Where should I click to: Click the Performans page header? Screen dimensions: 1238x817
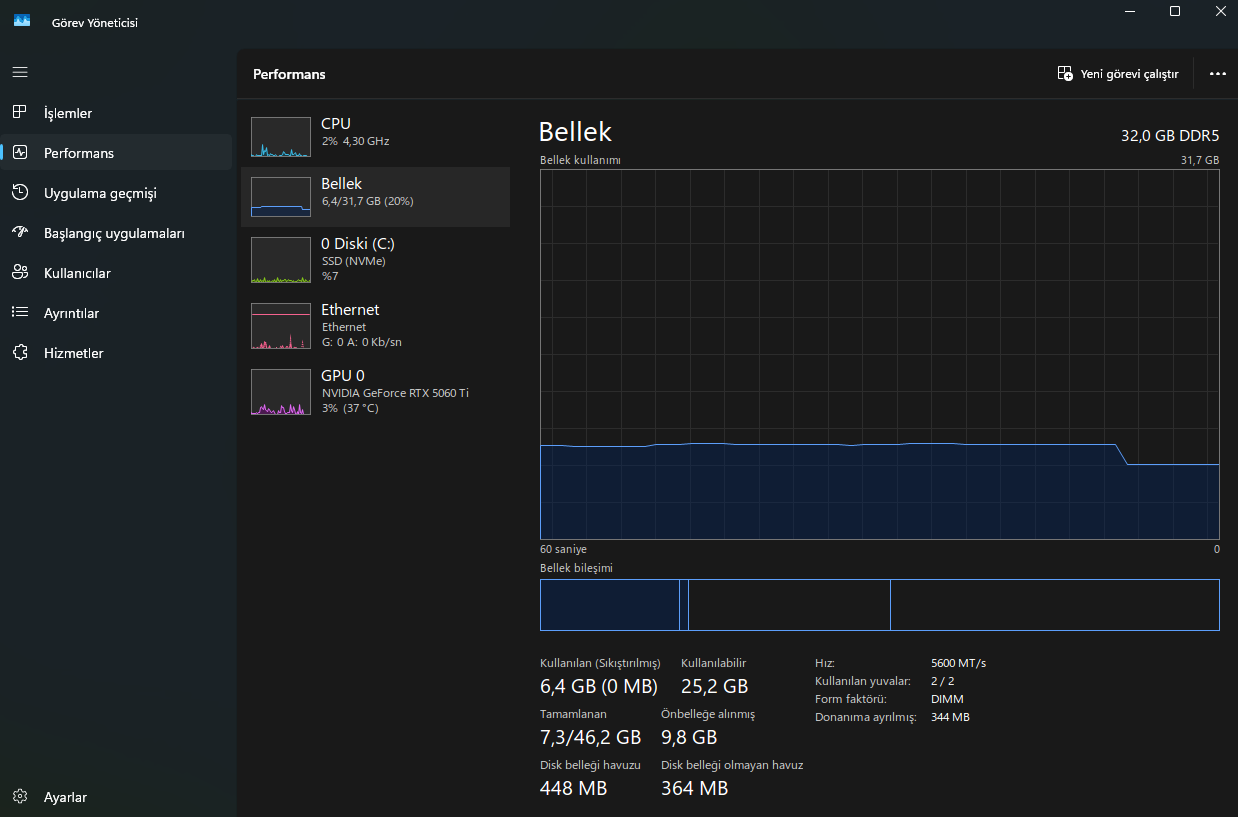289,74
